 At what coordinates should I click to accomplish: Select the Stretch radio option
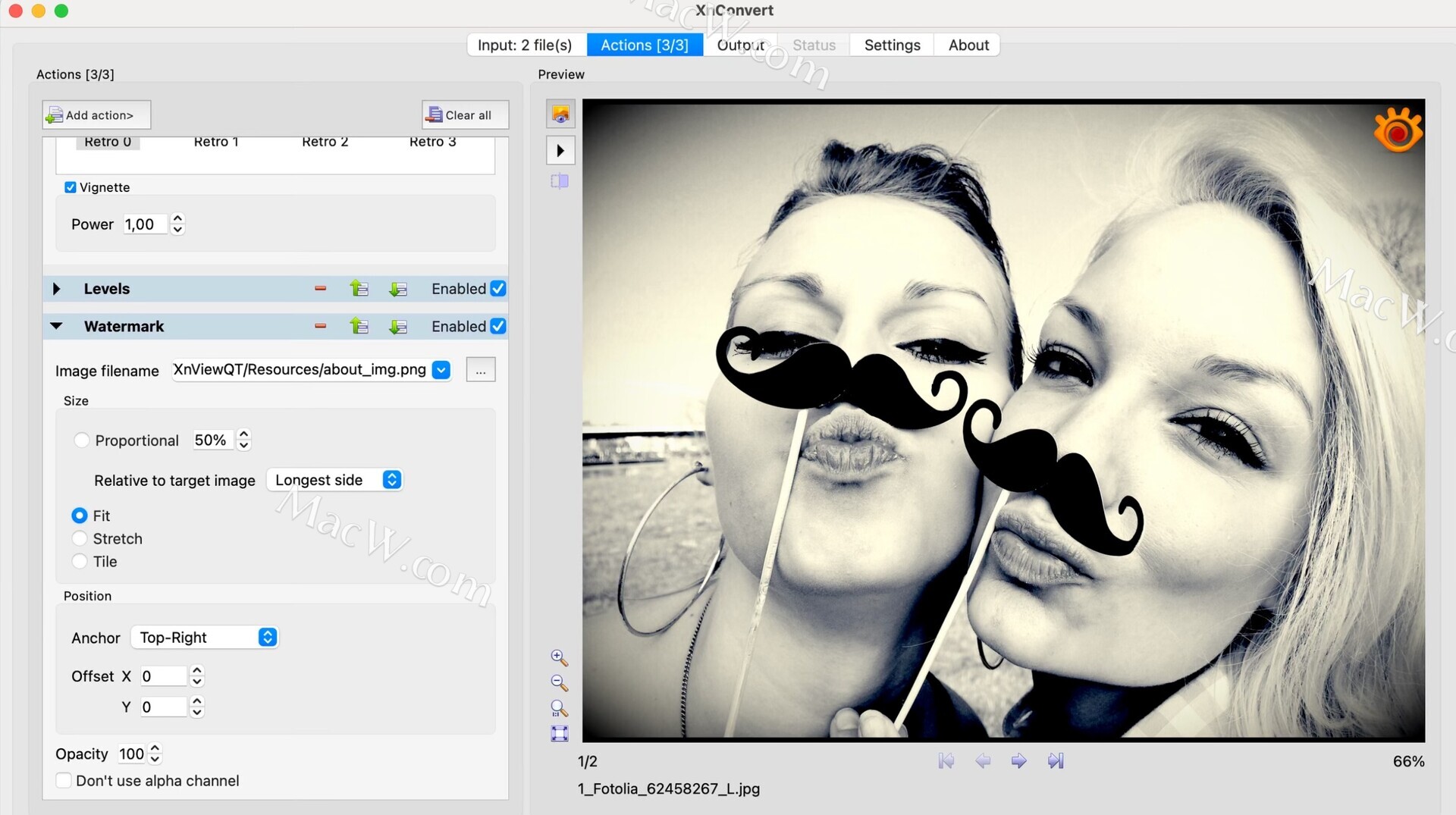pyautogui.click(x=80, y=539)
